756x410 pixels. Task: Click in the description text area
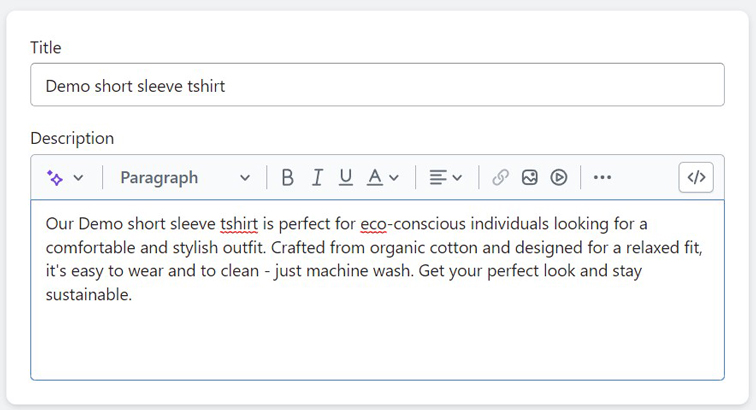click(377, 290)
